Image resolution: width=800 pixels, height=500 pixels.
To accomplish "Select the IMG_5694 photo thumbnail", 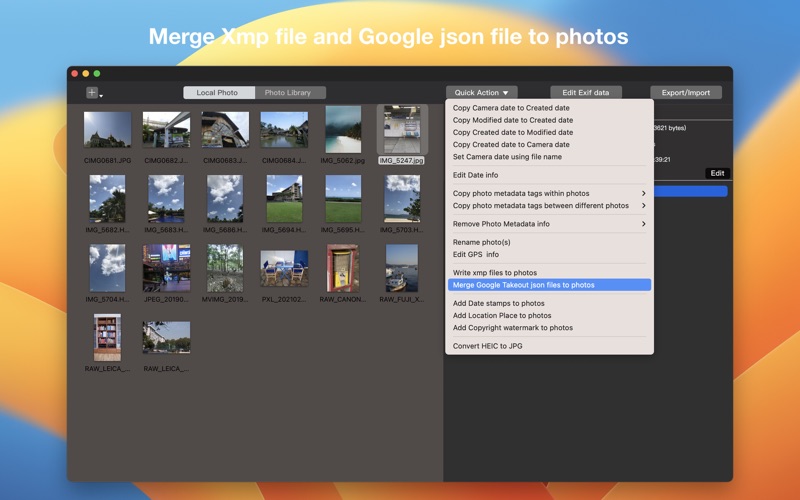I will [284, 198].
